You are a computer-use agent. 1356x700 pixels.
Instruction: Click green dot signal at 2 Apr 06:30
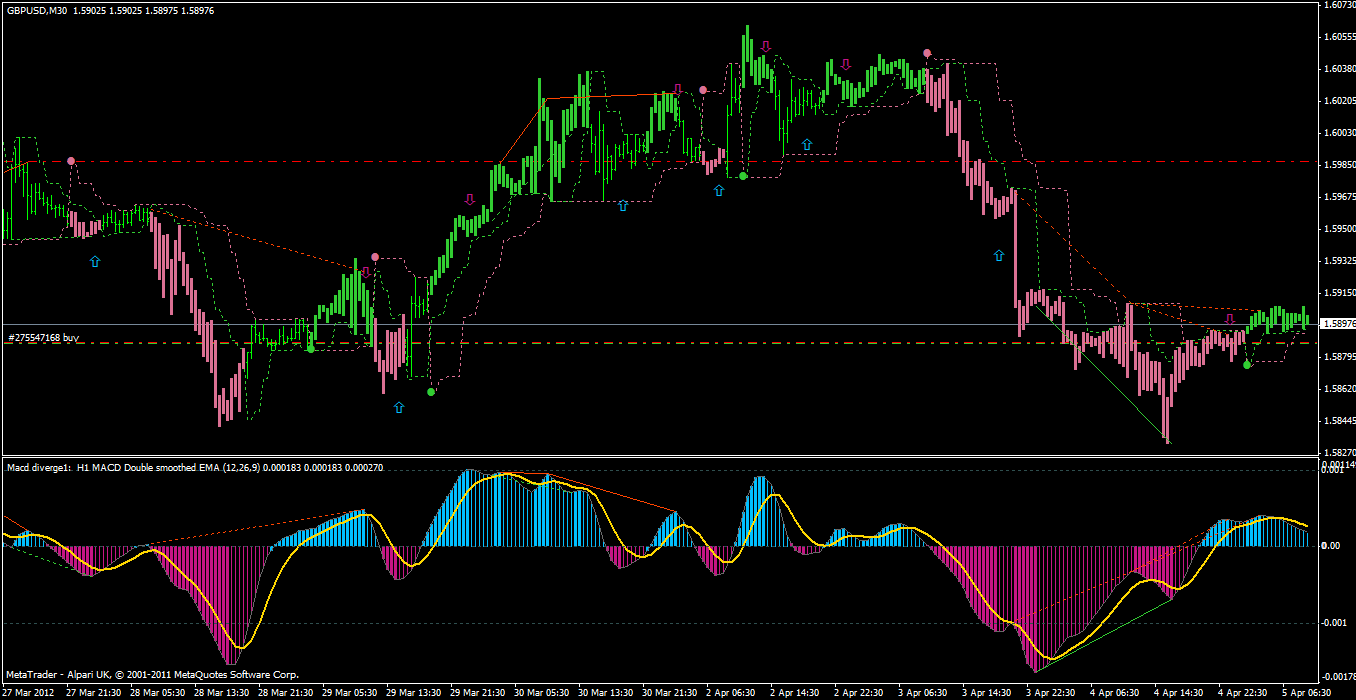743,176
